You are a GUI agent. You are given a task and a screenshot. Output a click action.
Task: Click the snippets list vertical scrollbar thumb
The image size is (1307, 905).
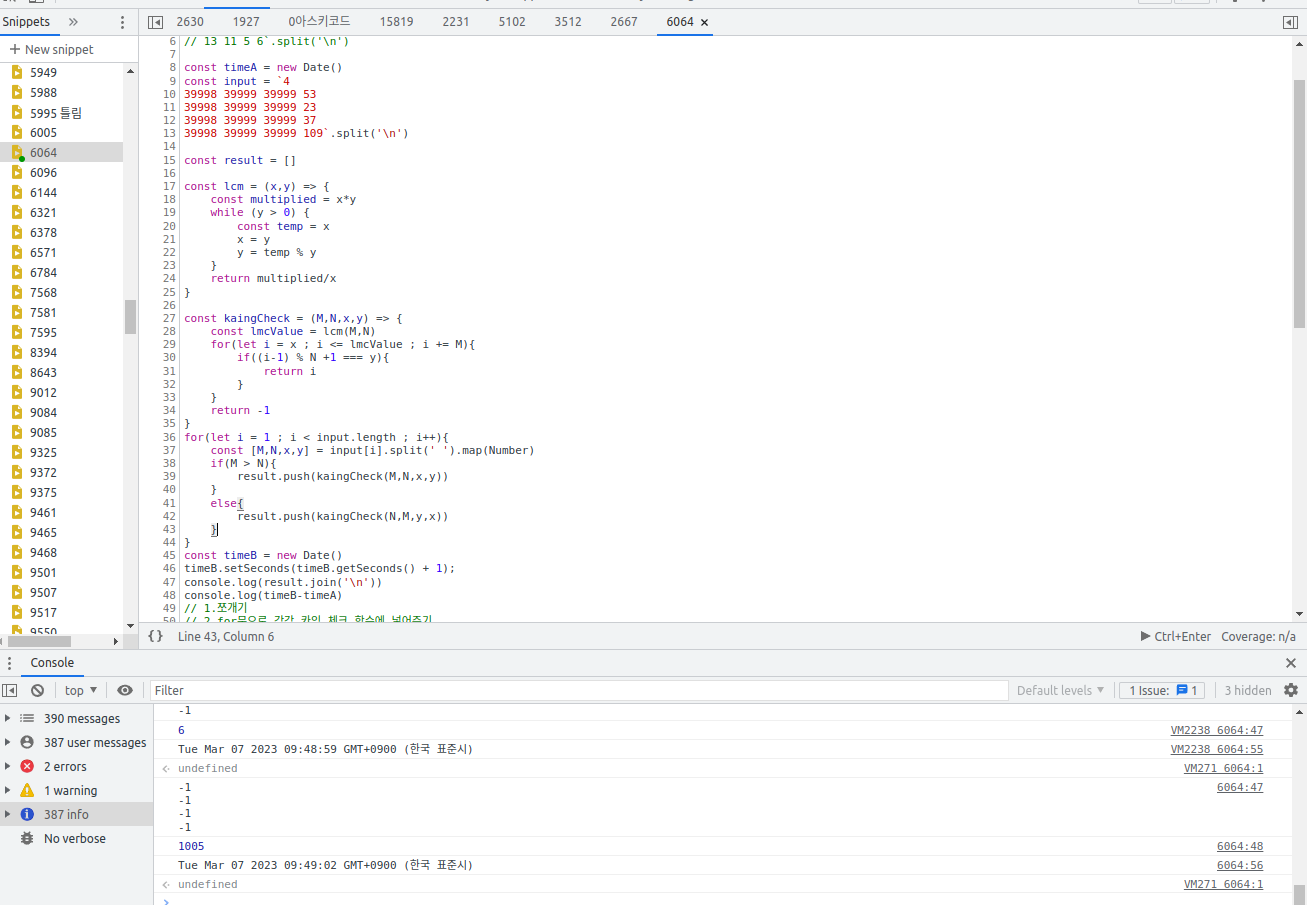[x=130, y=316]
